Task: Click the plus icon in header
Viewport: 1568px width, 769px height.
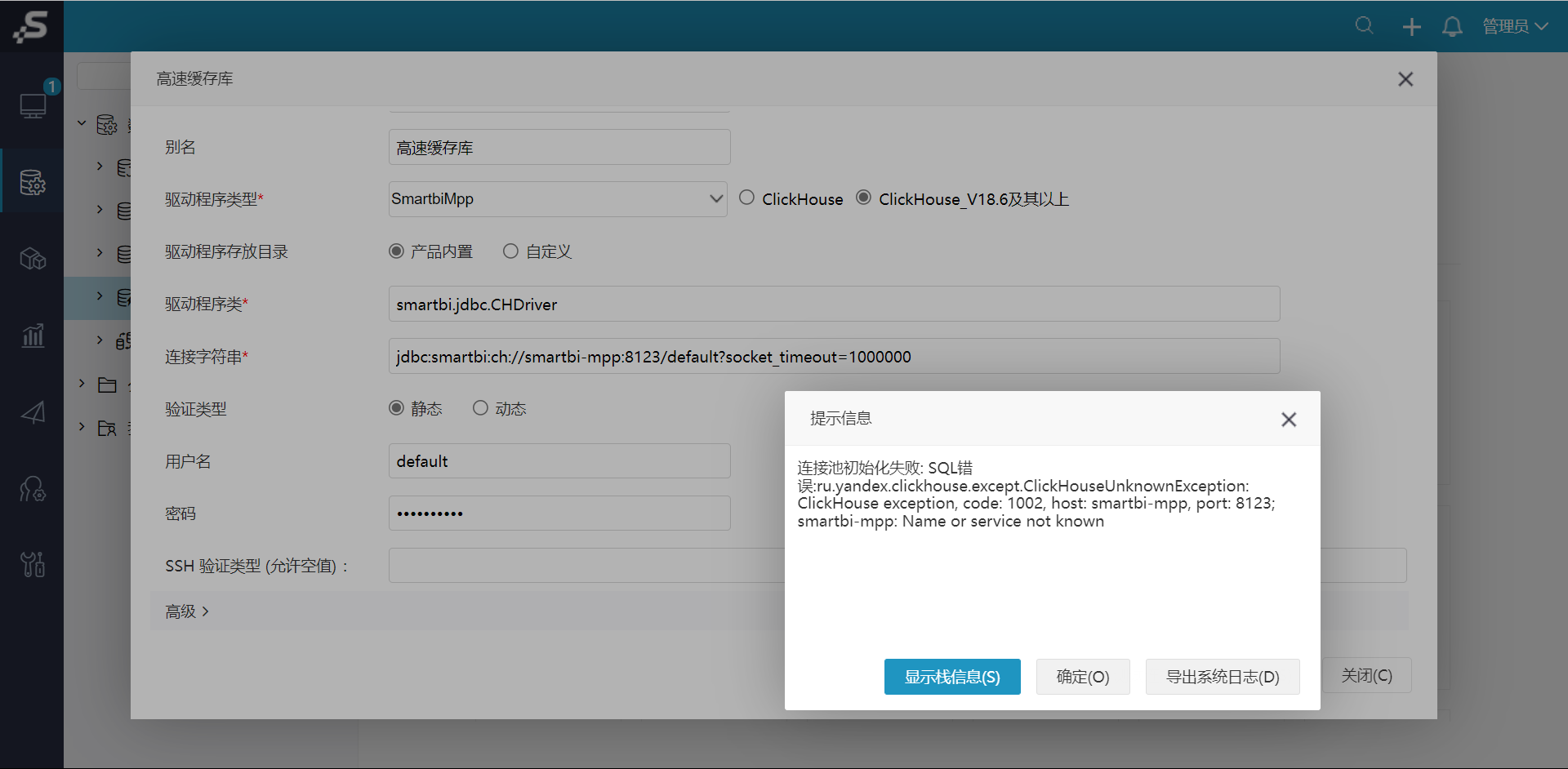Action: (1411, 27)
